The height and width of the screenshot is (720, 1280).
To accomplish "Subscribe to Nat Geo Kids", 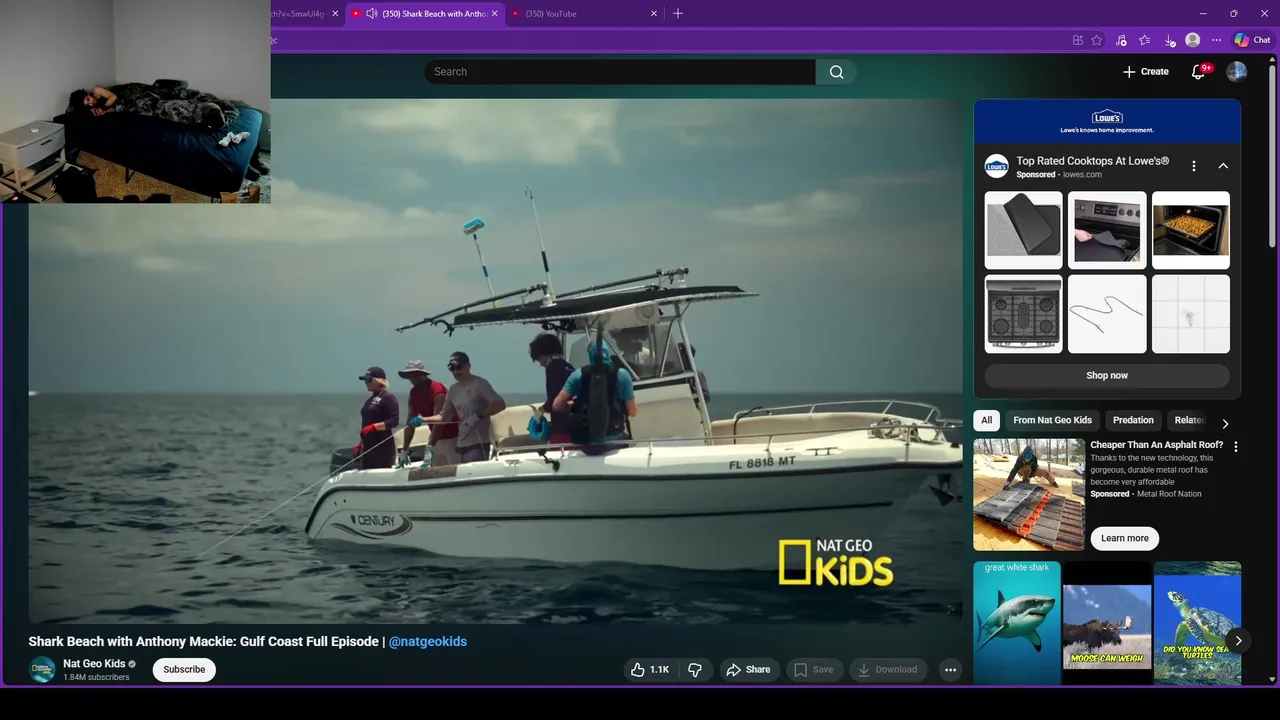I will point(184,669).
